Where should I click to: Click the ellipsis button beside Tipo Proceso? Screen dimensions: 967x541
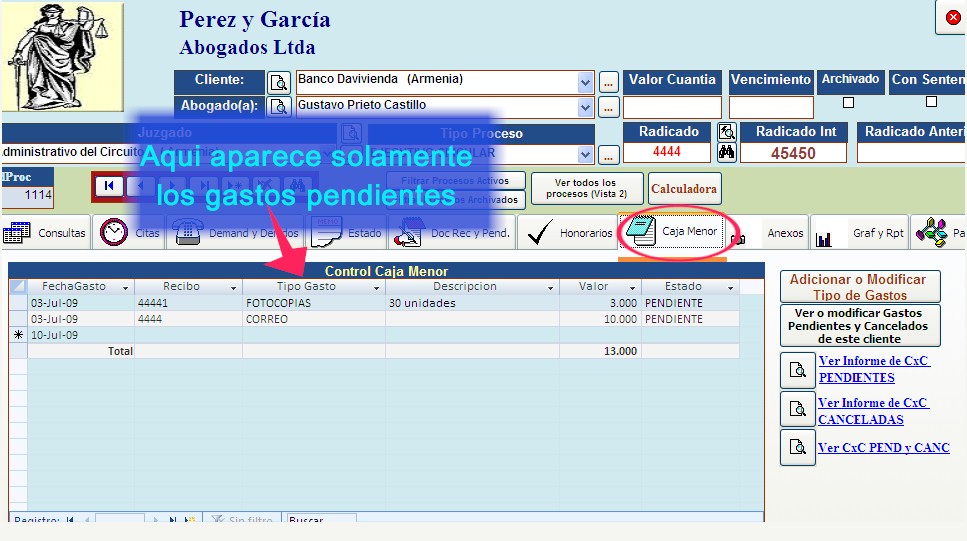[x=609, y=155]
